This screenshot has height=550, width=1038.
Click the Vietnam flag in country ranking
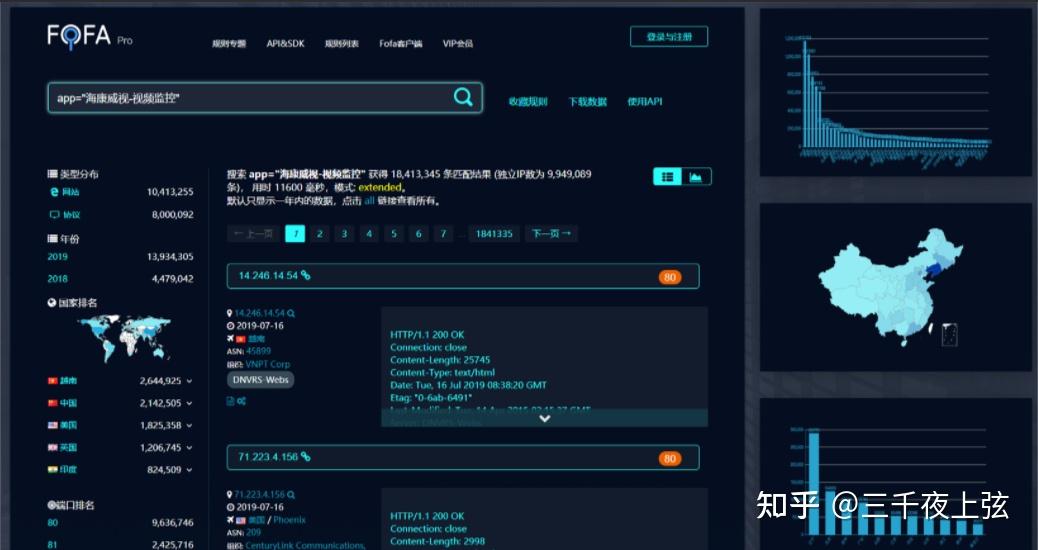coord(53,381)
